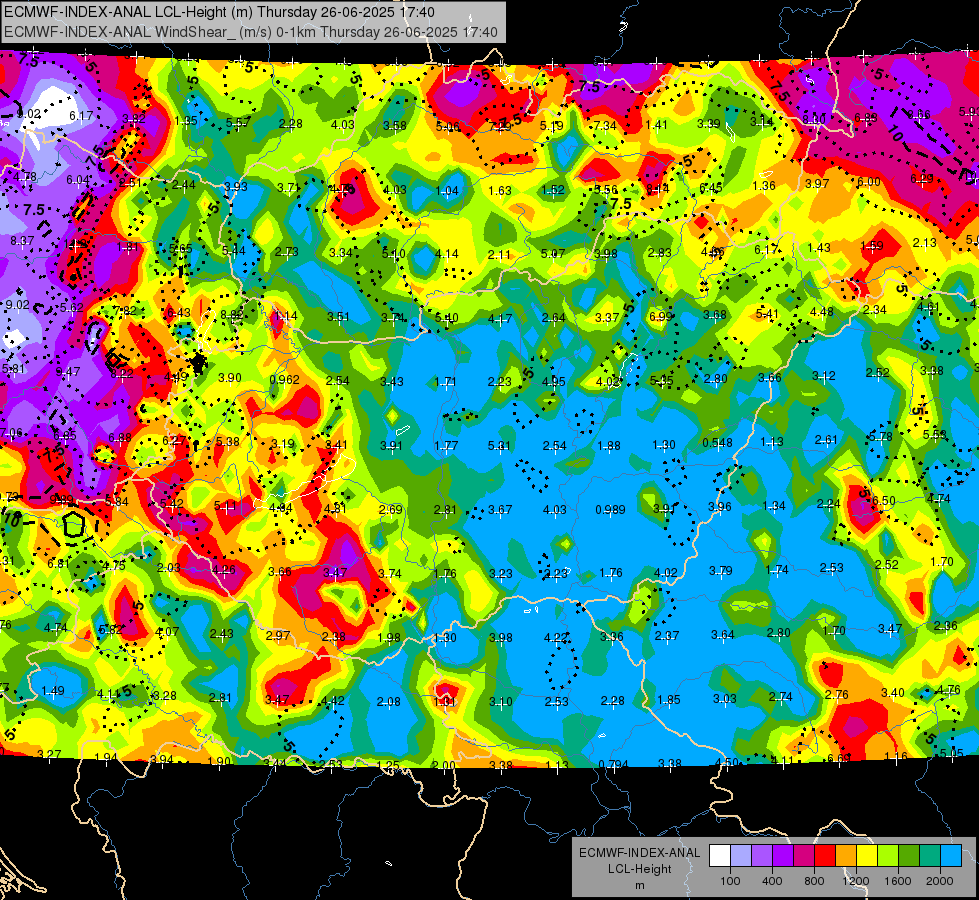This screenshot has width=979, height=900.
Task: Click the map value 1.36
Action: [x=764, y=185]
